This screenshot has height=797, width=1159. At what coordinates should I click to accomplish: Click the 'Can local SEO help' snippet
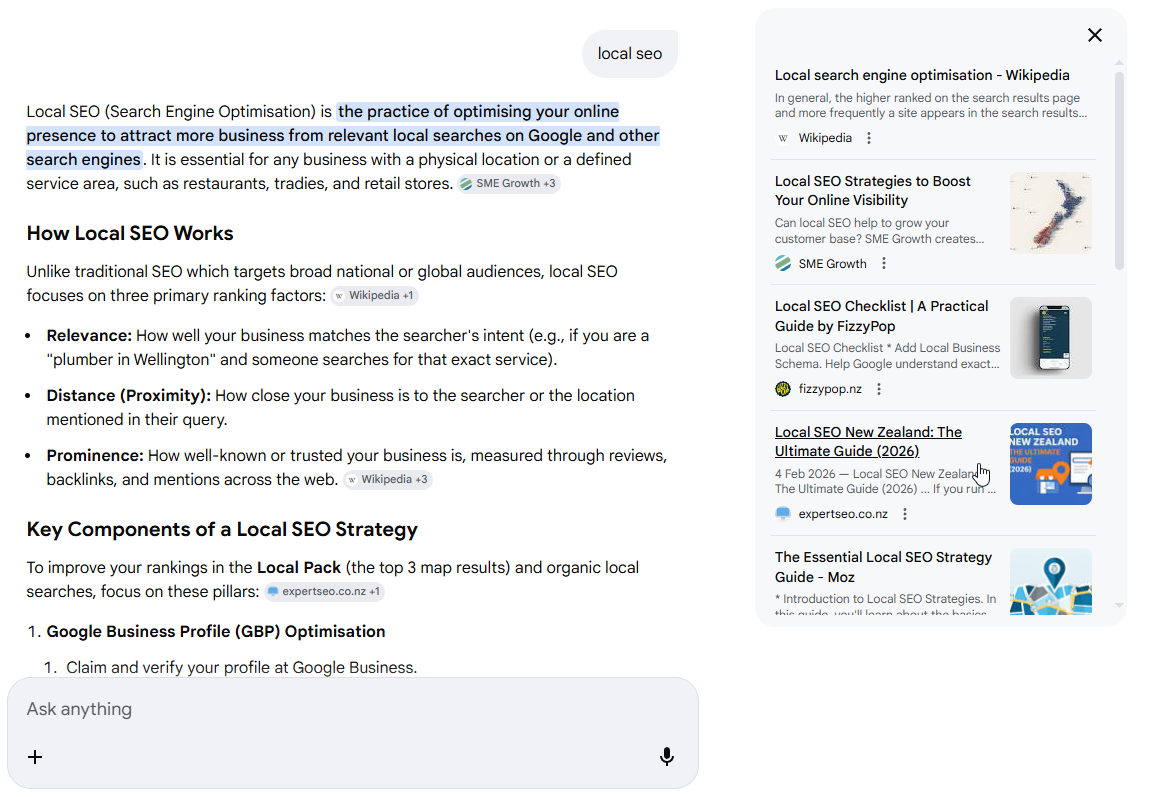pyautogui.click(x=880, y=231)
